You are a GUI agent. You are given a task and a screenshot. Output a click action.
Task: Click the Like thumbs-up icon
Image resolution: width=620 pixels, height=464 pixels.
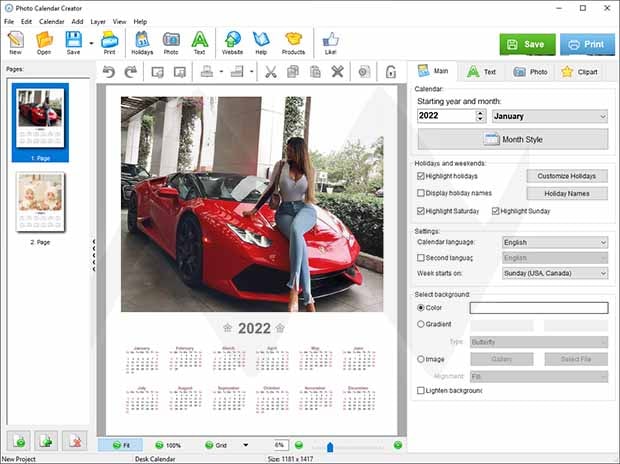331,43
